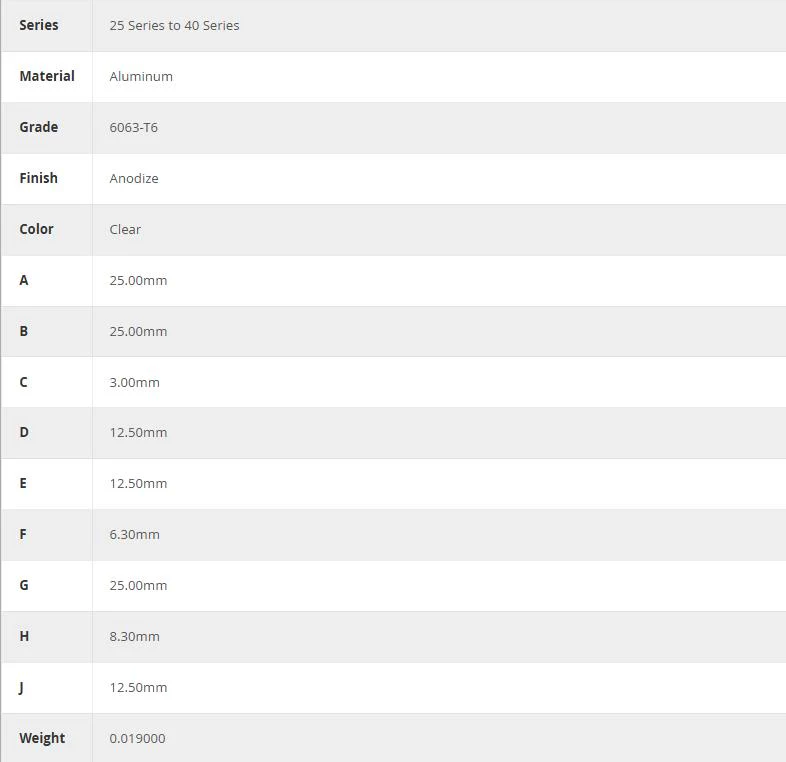Click the dimension E label
The width and height of the screenshot is (786, 762).
[23, 483]
